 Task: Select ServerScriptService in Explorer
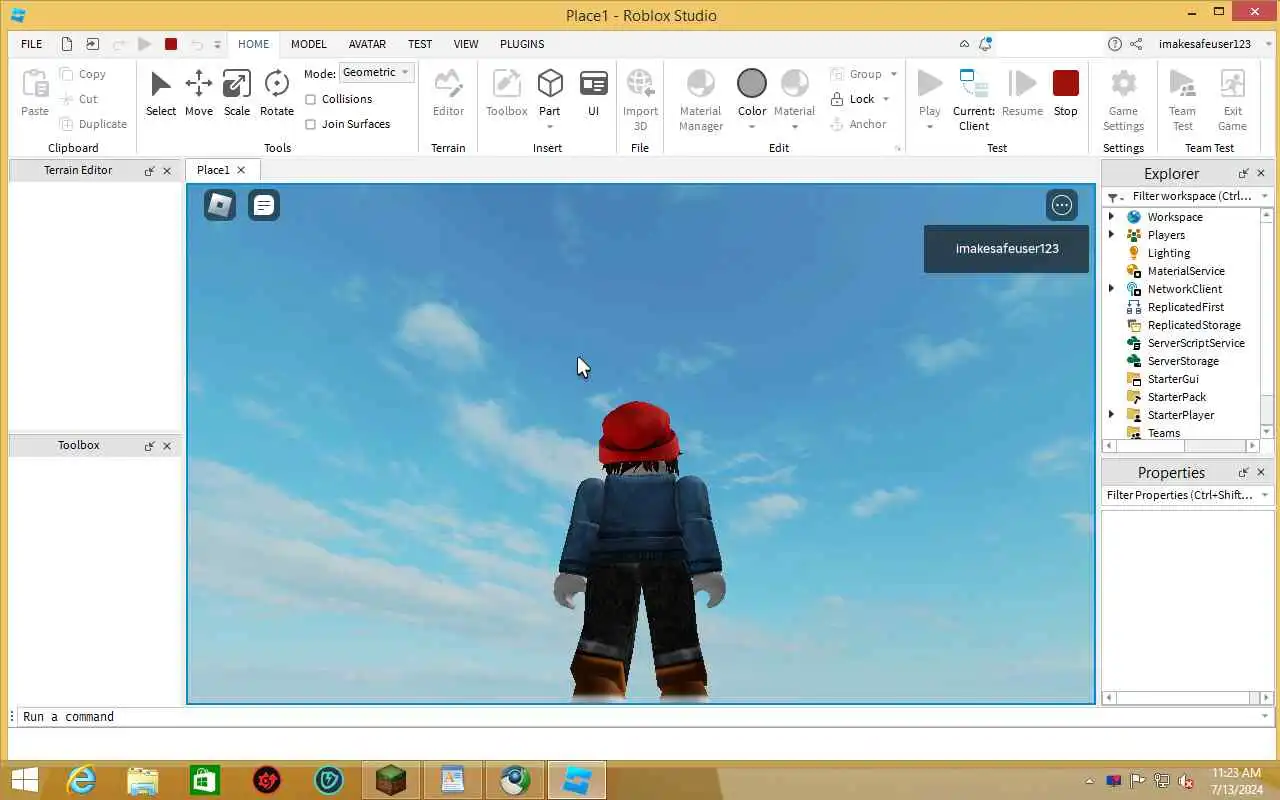(x=1196, y=343)
